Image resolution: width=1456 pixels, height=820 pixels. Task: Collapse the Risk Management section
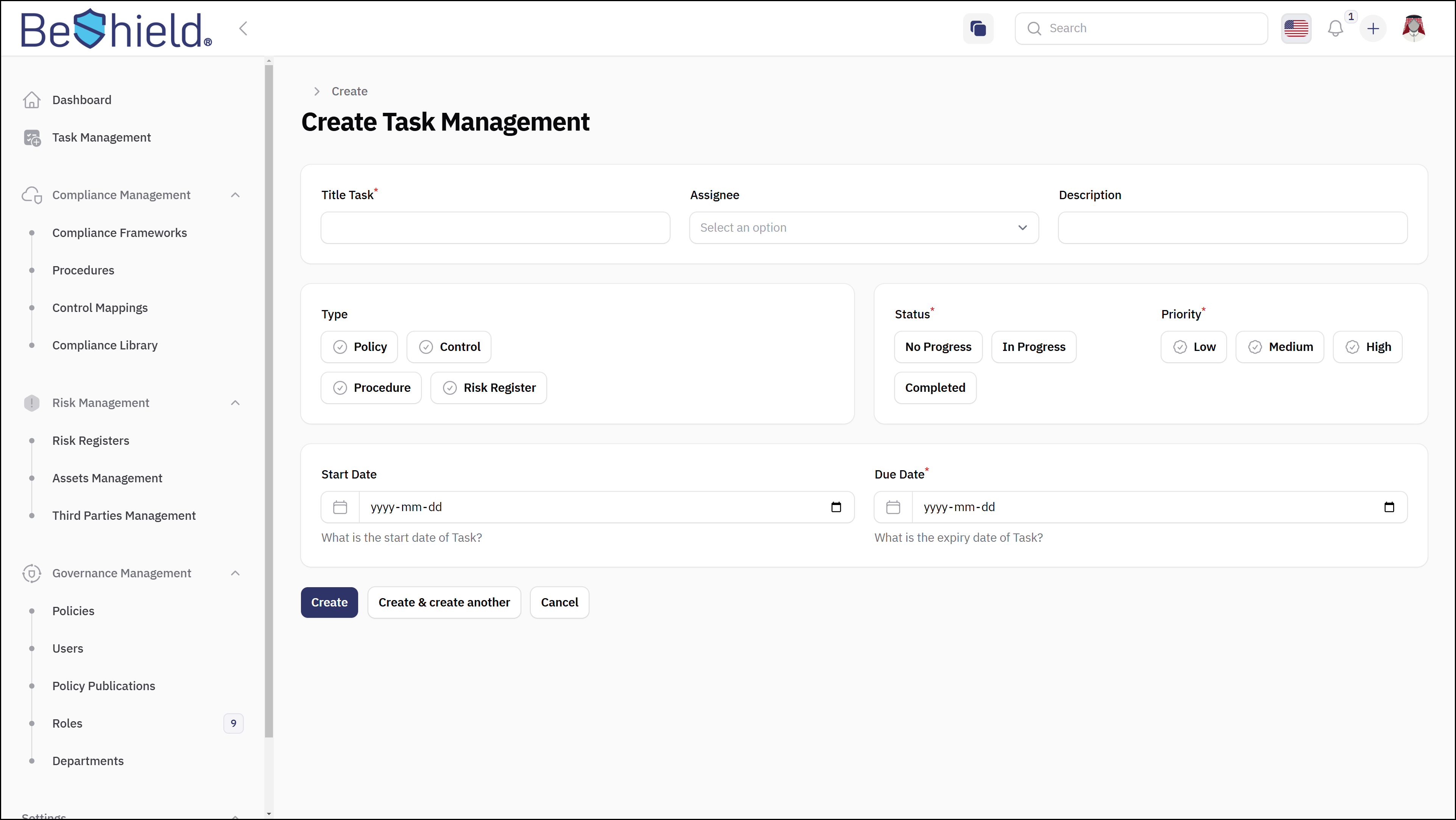pos(236,403)
